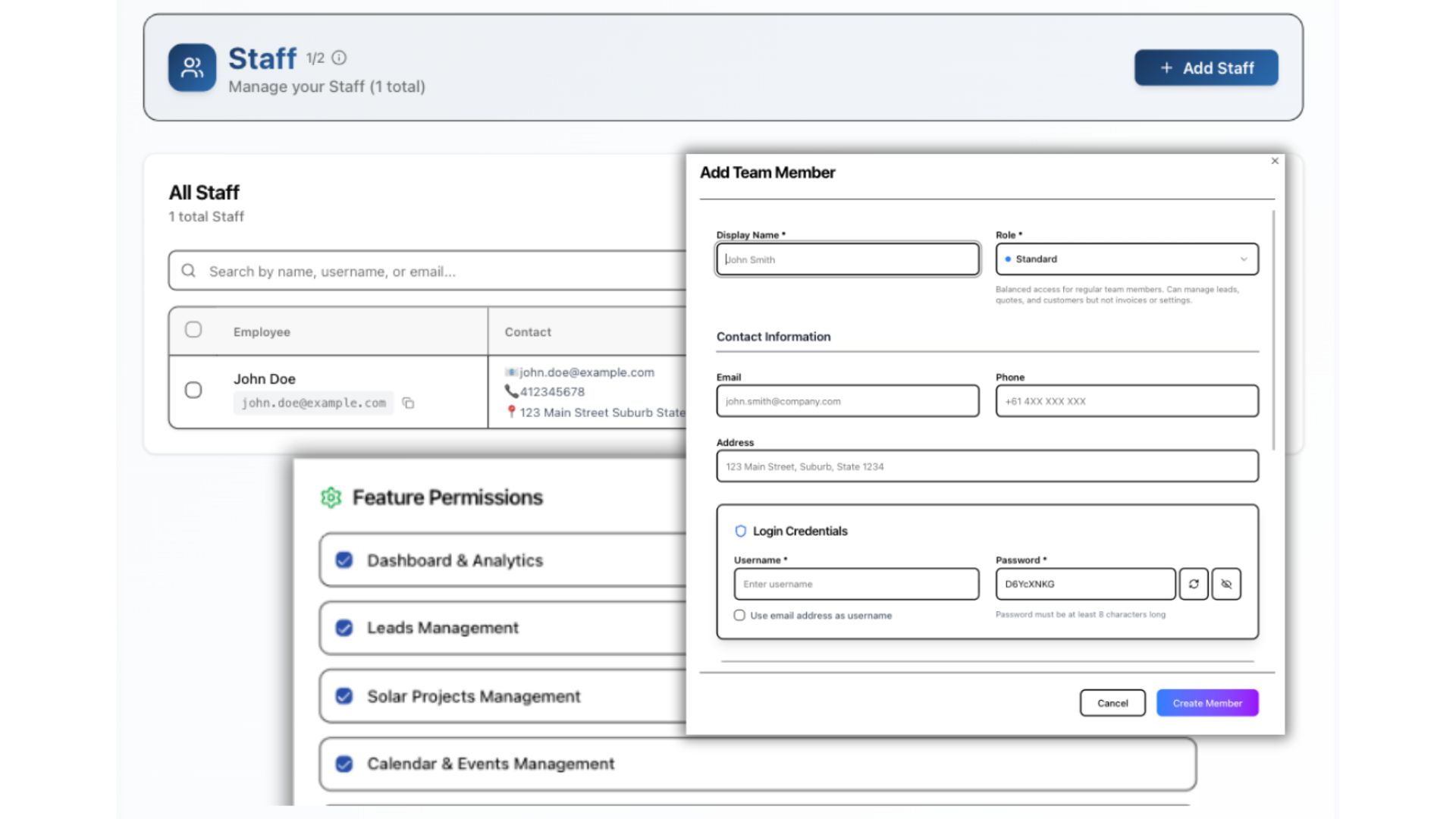Click the phone icon beside 412345678
1456x819 pixels.
pos(511,391)
